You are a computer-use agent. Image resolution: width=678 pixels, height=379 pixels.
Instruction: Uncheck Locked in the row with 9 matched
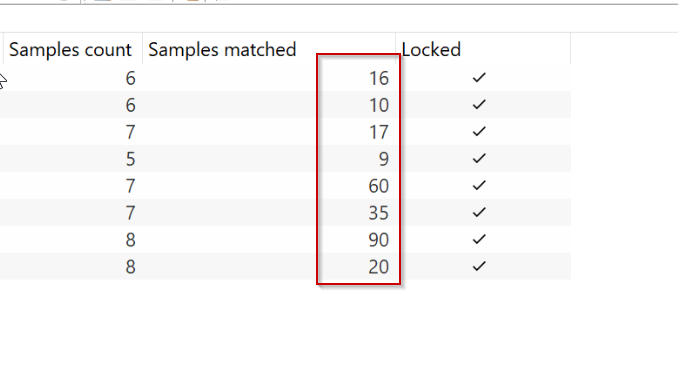(x=479, y=159)
